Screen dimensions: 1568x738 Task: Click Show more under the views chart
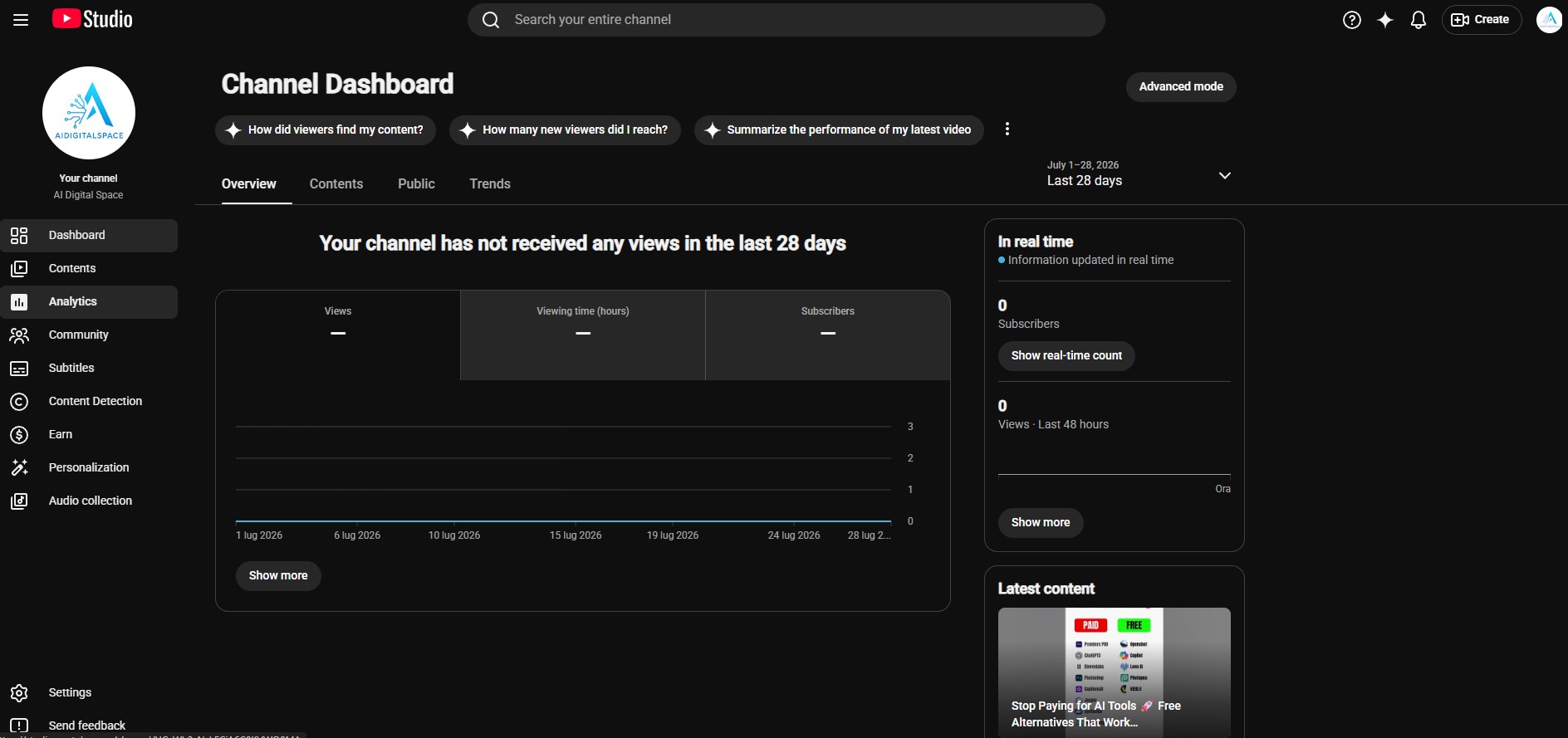[x=278, y=576]
